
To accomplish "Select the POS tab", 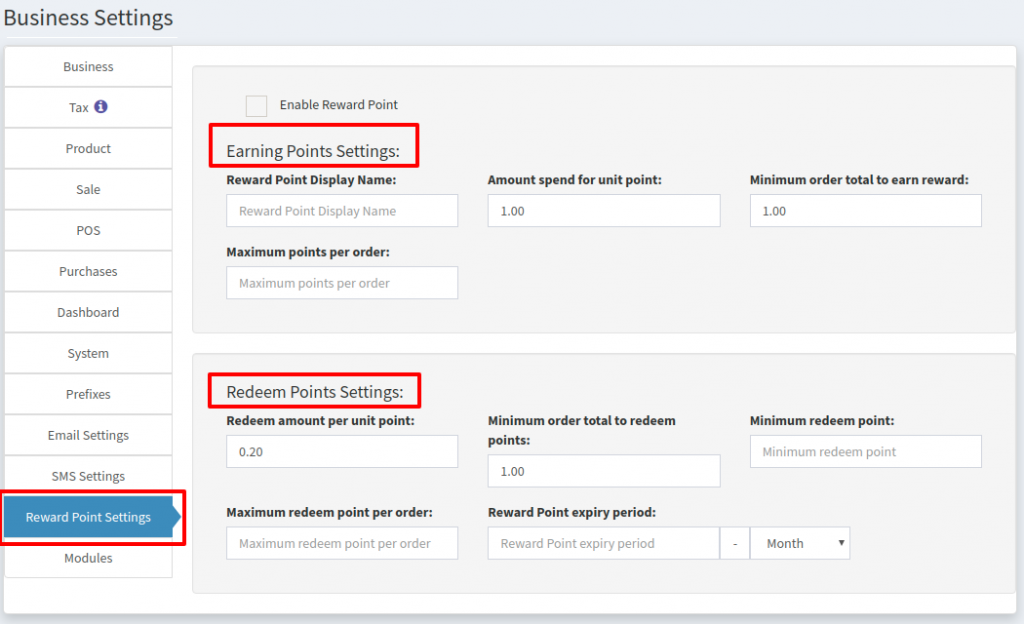I will tap(88, 230).
